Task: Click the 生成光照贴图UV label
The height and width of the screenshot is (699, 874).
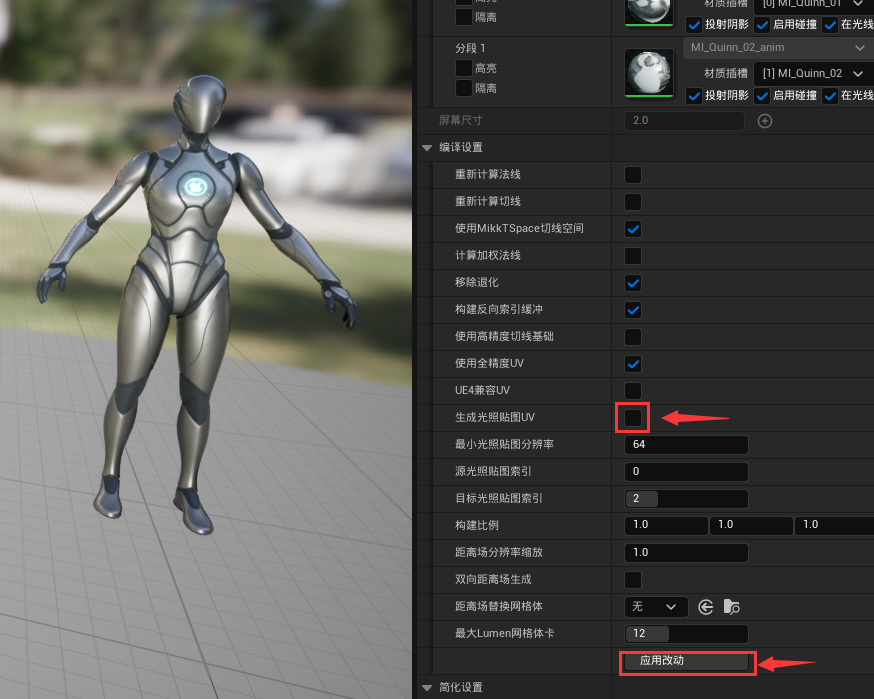Action: [495, 418]
